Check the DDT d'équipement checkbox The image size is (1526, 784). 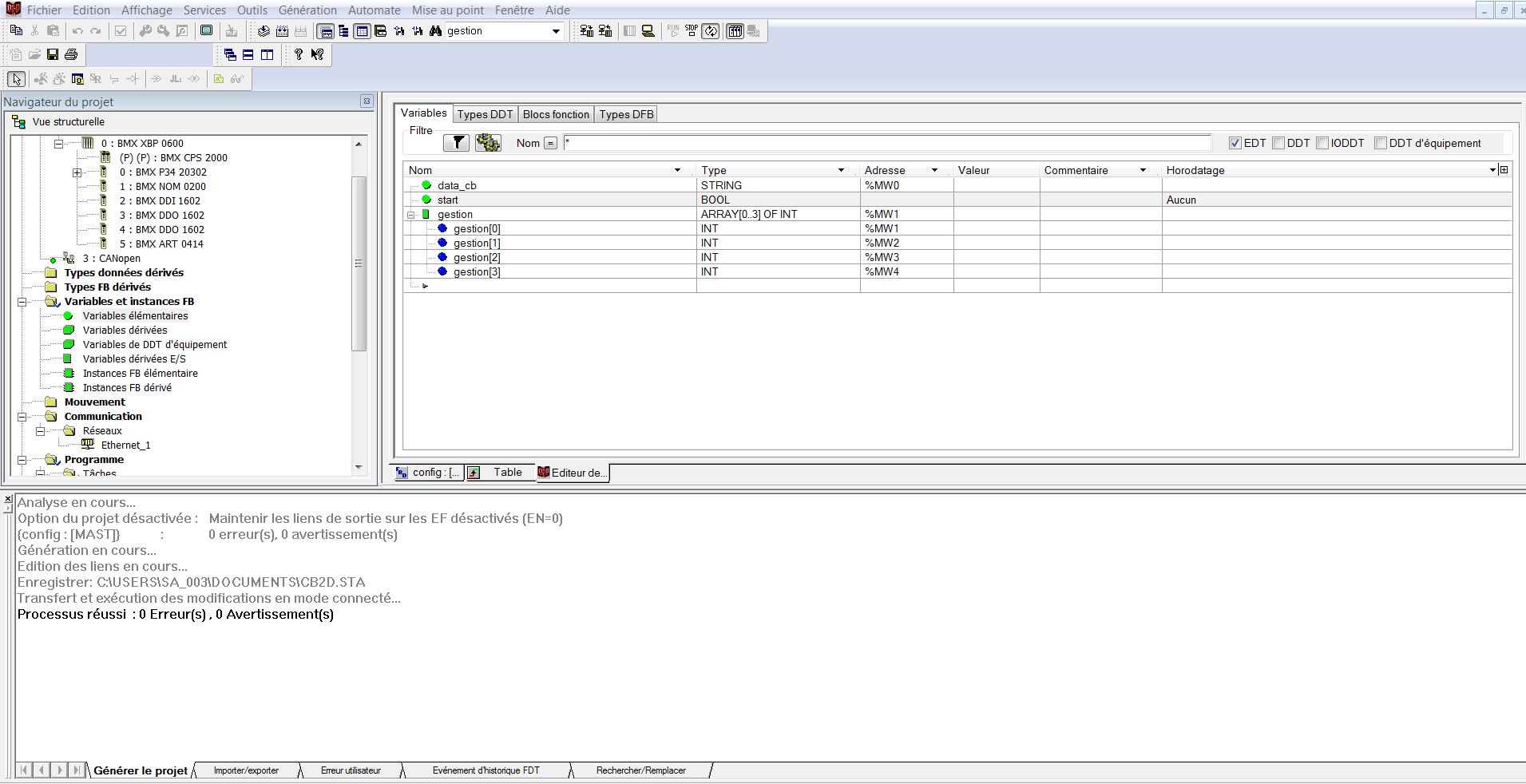click(x=1381, y=143)
